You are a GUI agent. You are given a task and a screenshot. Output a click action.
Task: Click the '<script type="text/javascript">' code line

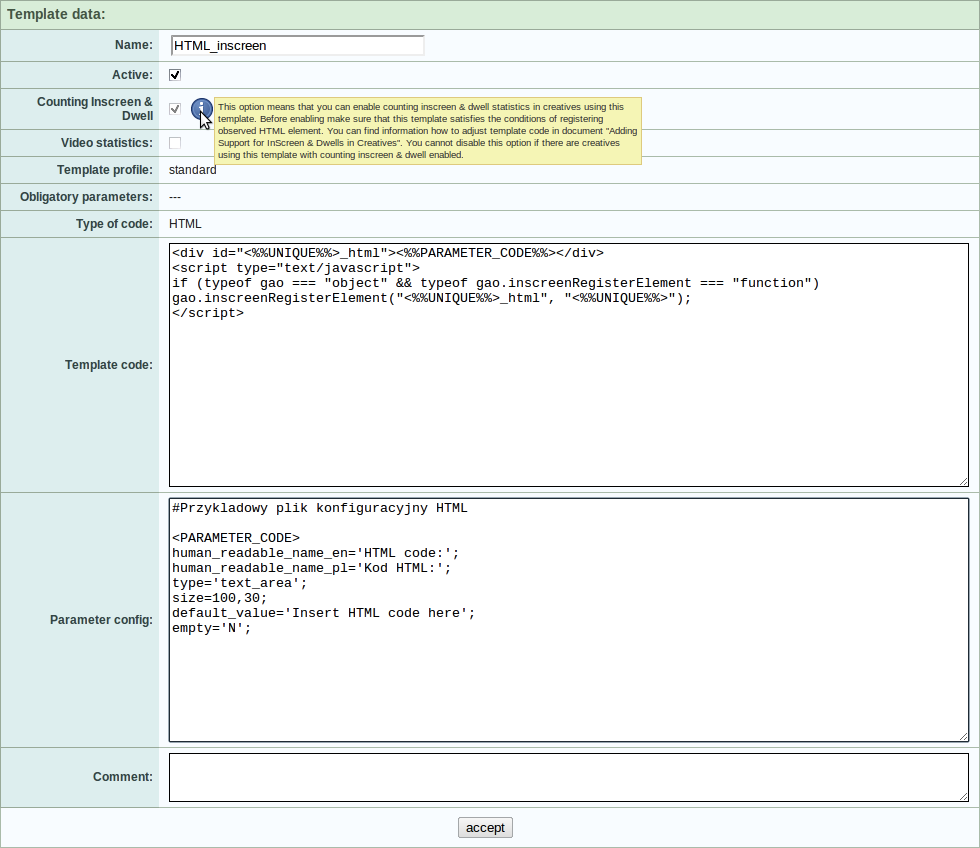[x=296, y=268]
